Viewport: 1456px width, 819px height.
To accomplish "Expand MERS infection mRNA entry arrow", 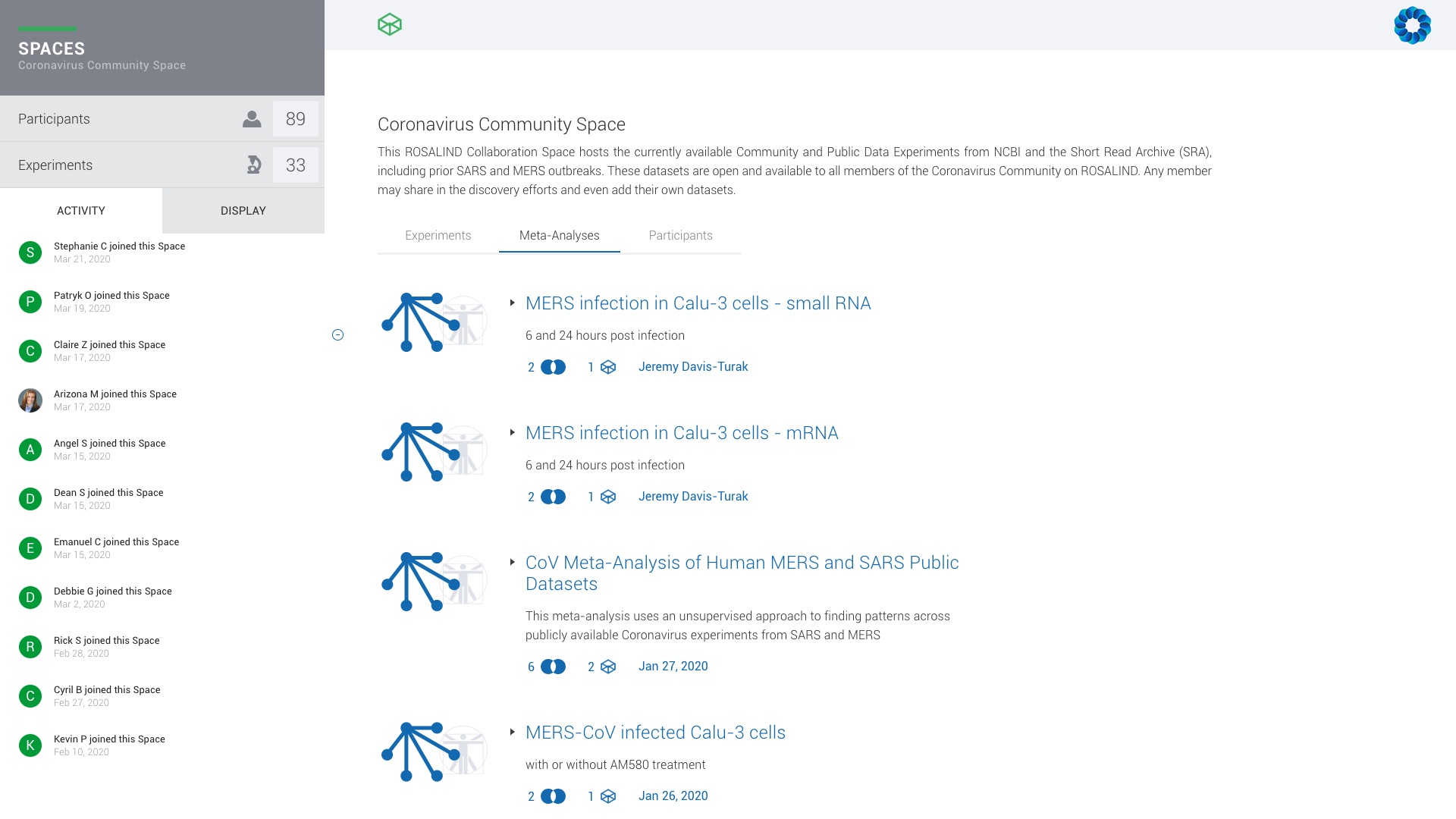I will [x=513, y=433].
